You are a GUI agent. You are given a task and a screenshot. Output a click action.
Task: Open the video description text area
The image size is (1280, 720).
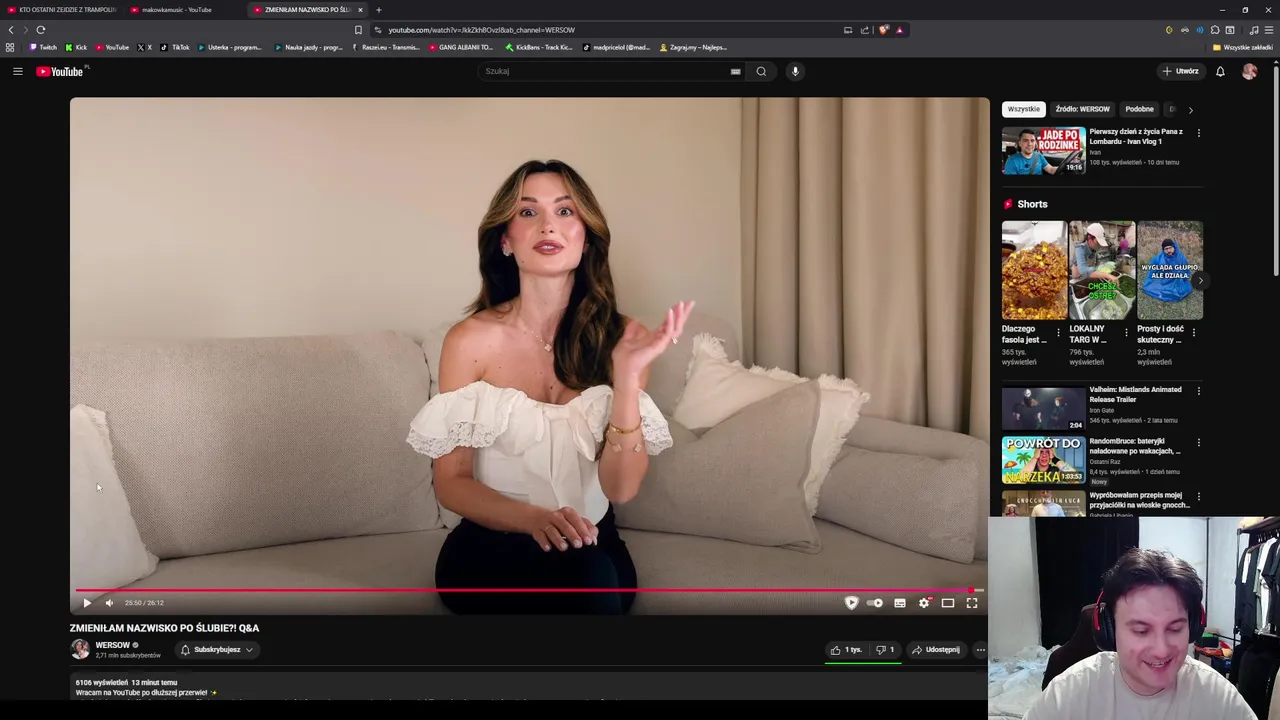pos(529,688)
